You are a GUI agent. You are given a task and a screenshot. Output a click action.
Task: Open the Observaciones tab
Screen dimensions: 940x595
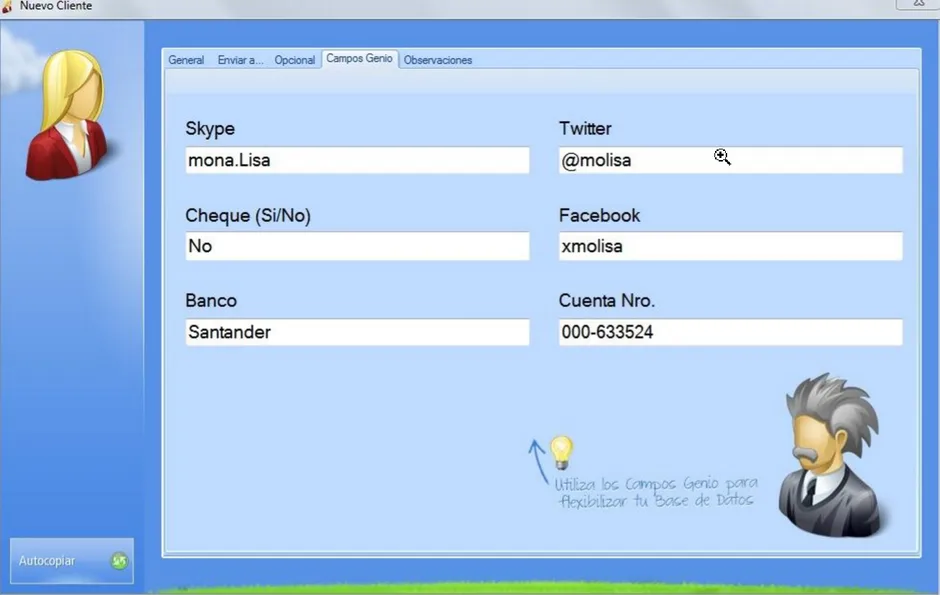[438, 60]
